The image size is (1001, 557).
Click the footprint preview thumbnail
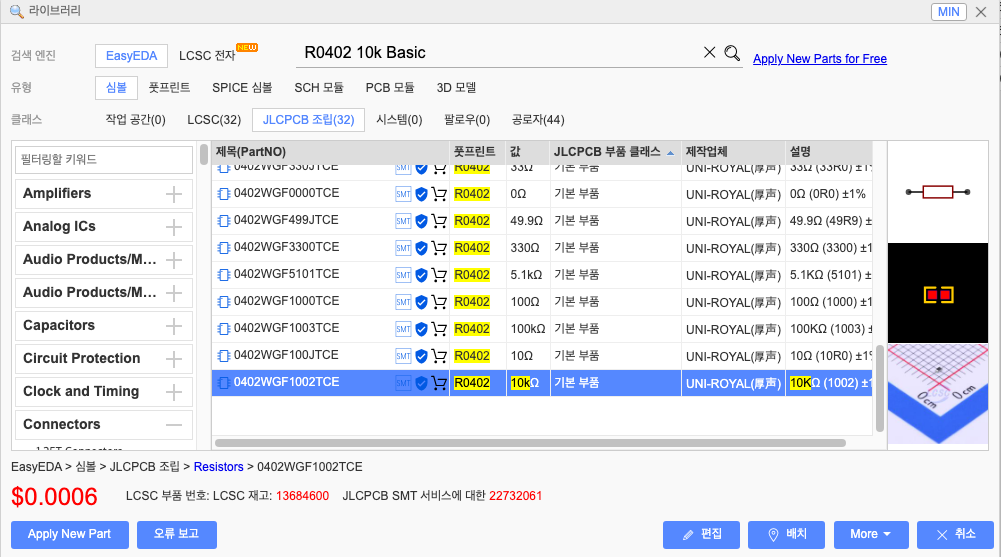(x=938, y=293)
